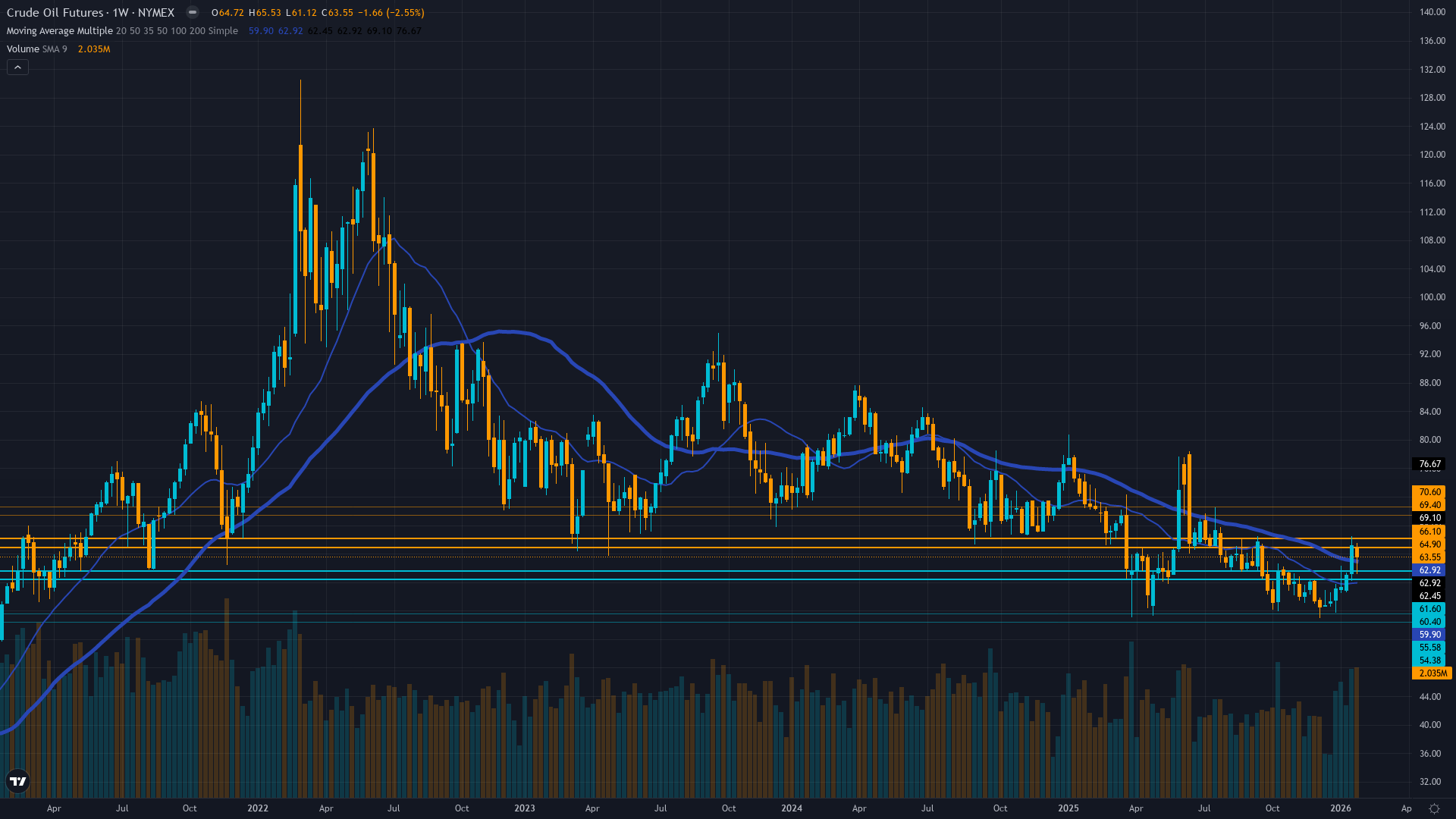Click the 80.00 price scale tick

pos(1429,440)
